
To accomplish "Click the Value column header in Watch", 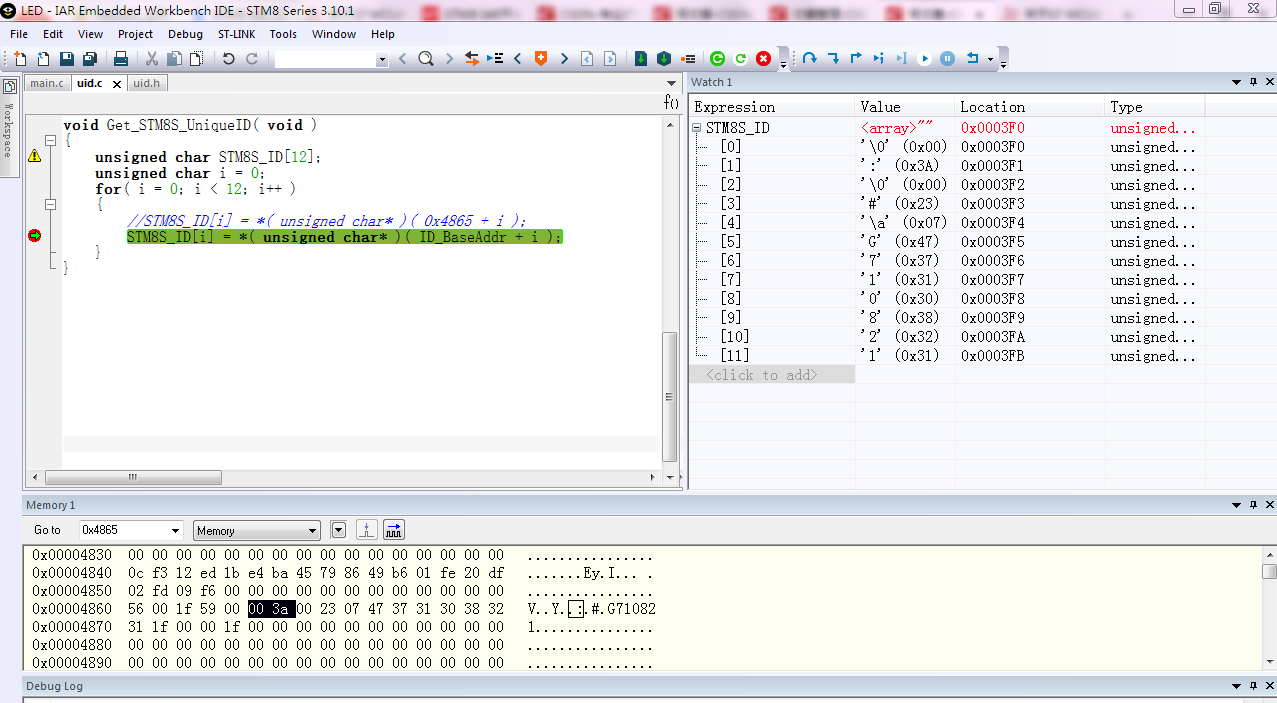I will click(905, 107).
